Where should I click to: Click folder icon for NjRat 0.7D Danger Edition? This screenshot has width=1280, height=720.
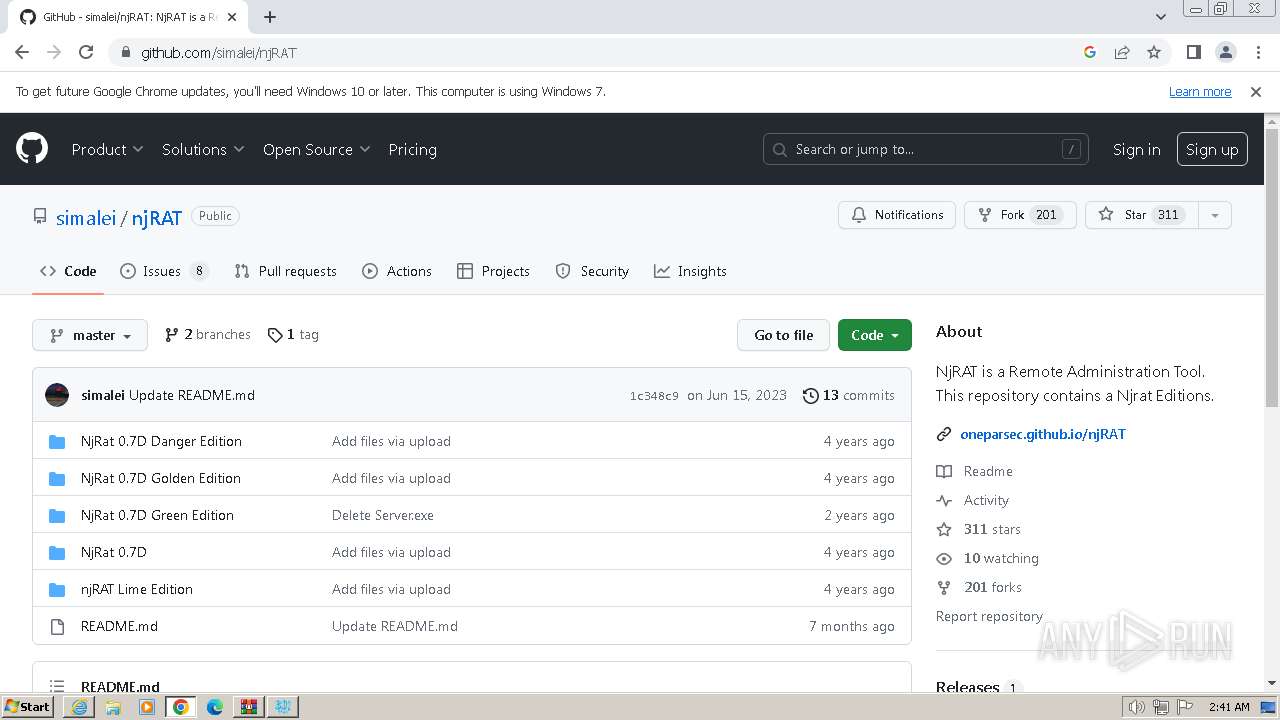pyautogui.click(x=57, y=441)
